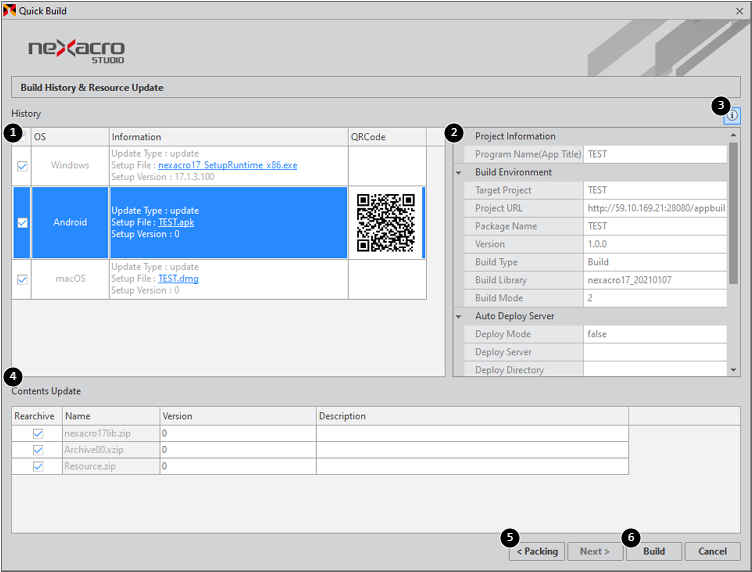Uncheck the macOS row checkbox
The width and height of the screenshot is (752, 572).
click(x=22, y=279)
